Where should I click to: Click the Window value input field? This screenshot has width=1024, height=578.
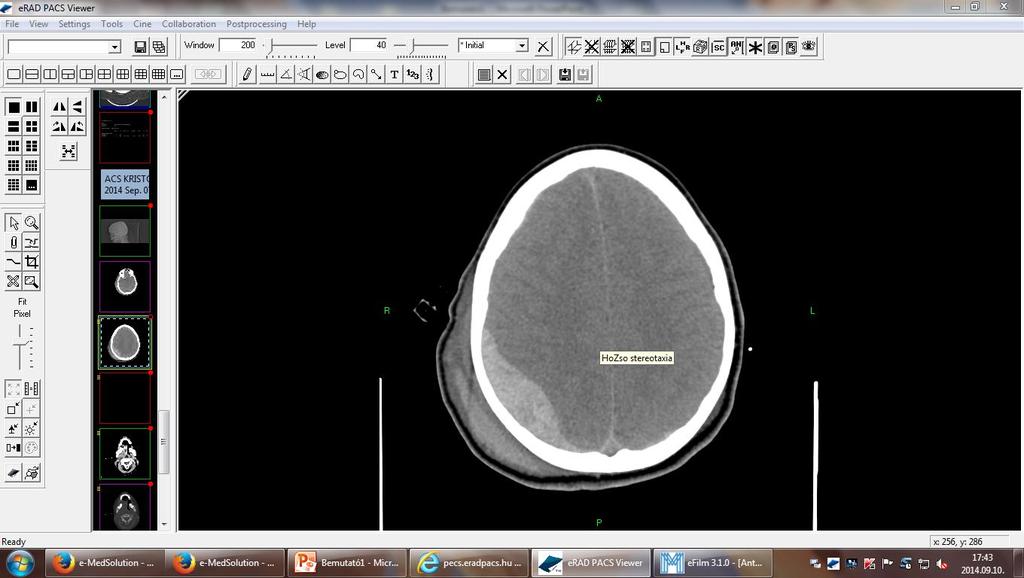pyautogui.click(x=238, y=45)
